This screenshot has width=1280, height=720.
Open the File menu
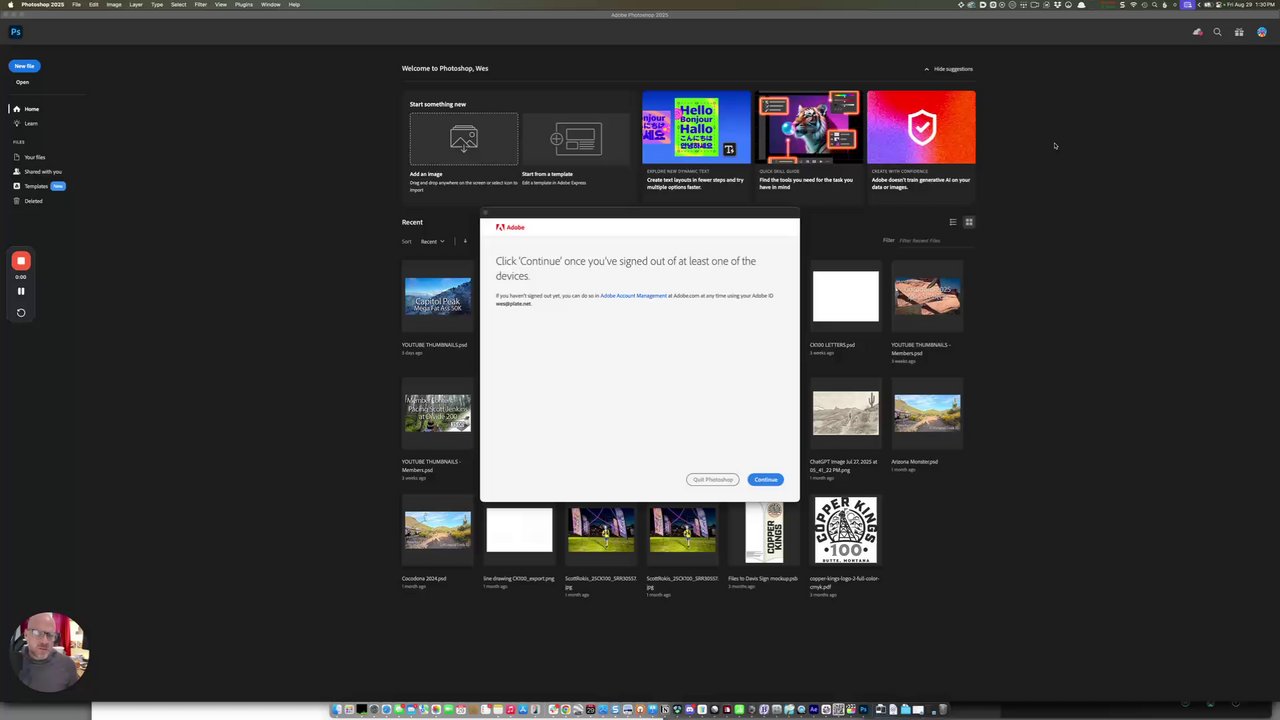click(76, 5)
